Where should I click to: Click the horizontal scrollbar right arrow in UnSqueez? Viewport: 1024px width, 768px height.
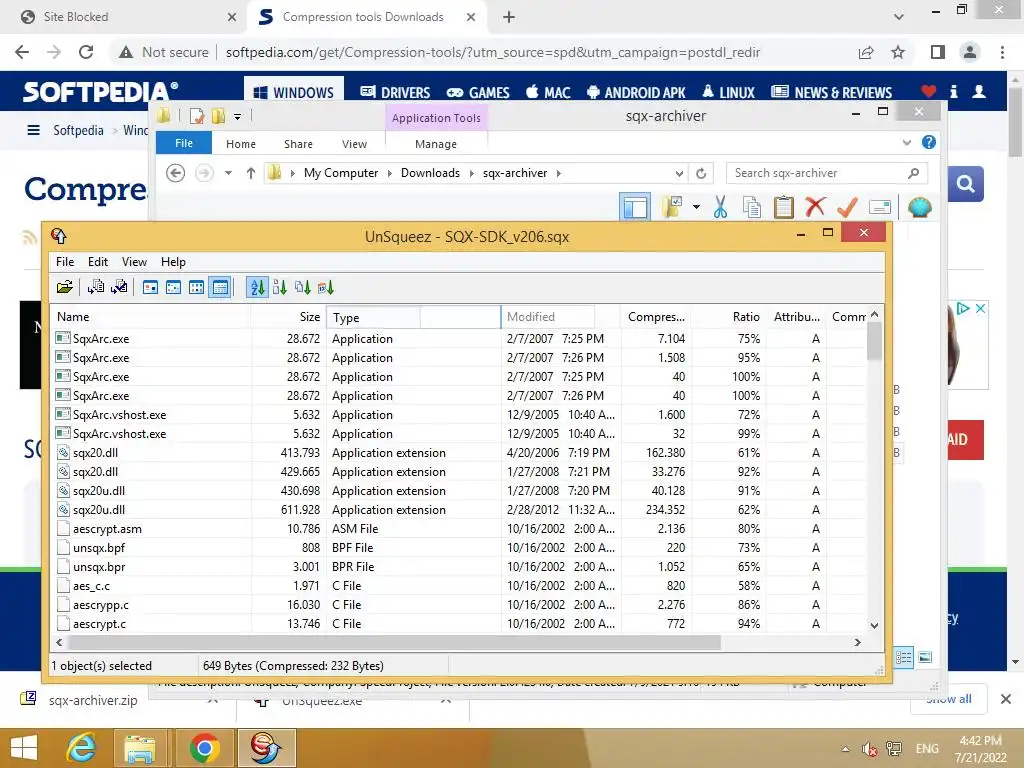pos(857,643)
